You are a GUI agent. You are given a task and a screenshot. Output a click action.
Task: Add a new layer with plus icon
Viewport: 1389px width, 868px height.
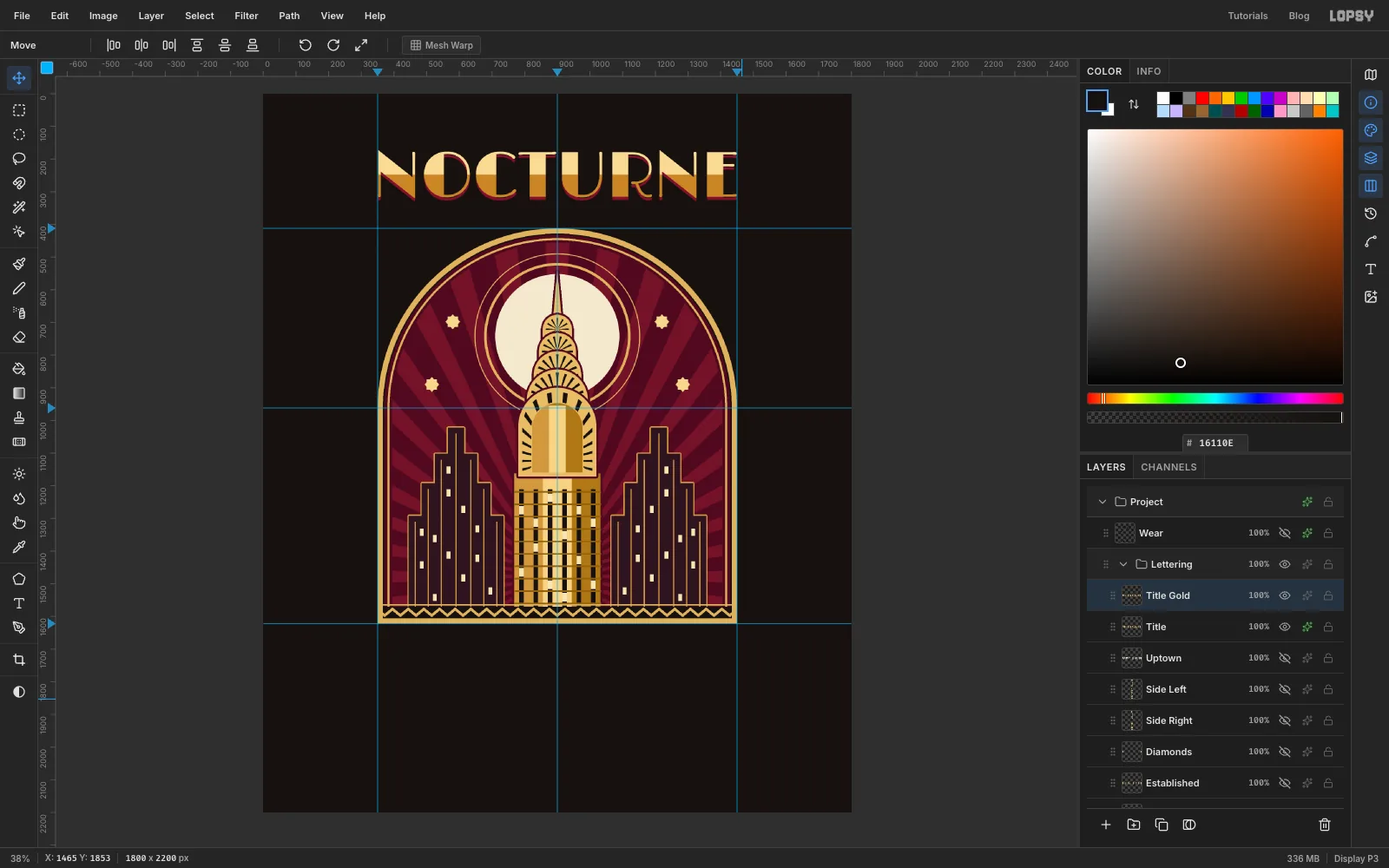tap(1106, 825)
